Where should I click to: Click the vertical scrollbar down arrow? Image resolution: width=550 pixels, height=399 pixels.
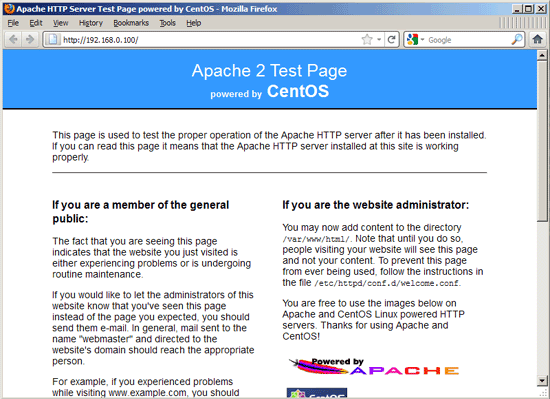click(542, 380)
